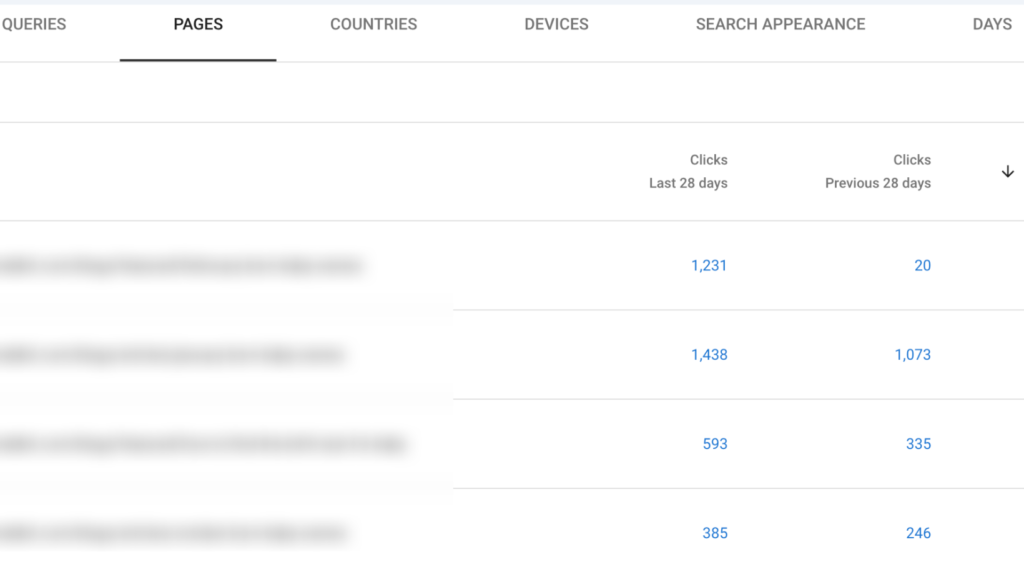Open the Countries tab

pos(374,24)
